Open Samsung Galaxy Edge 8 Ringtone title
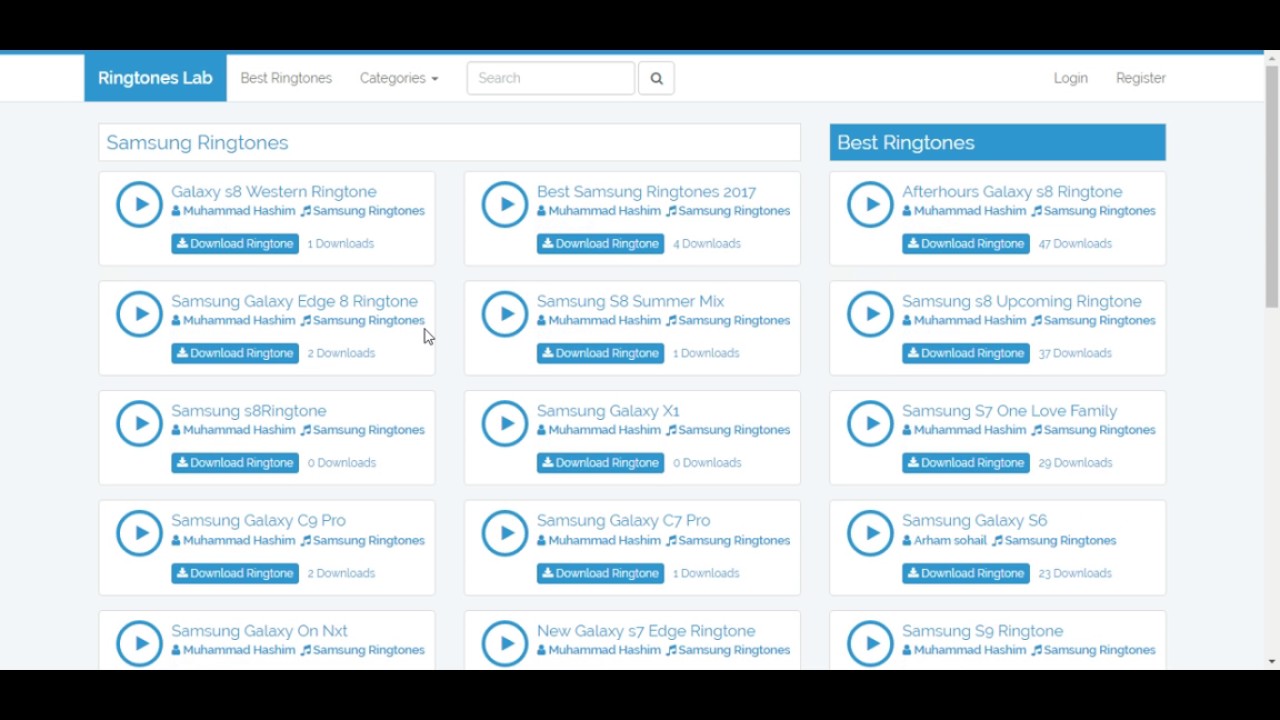1280x720 pixels. click(294, 301)
